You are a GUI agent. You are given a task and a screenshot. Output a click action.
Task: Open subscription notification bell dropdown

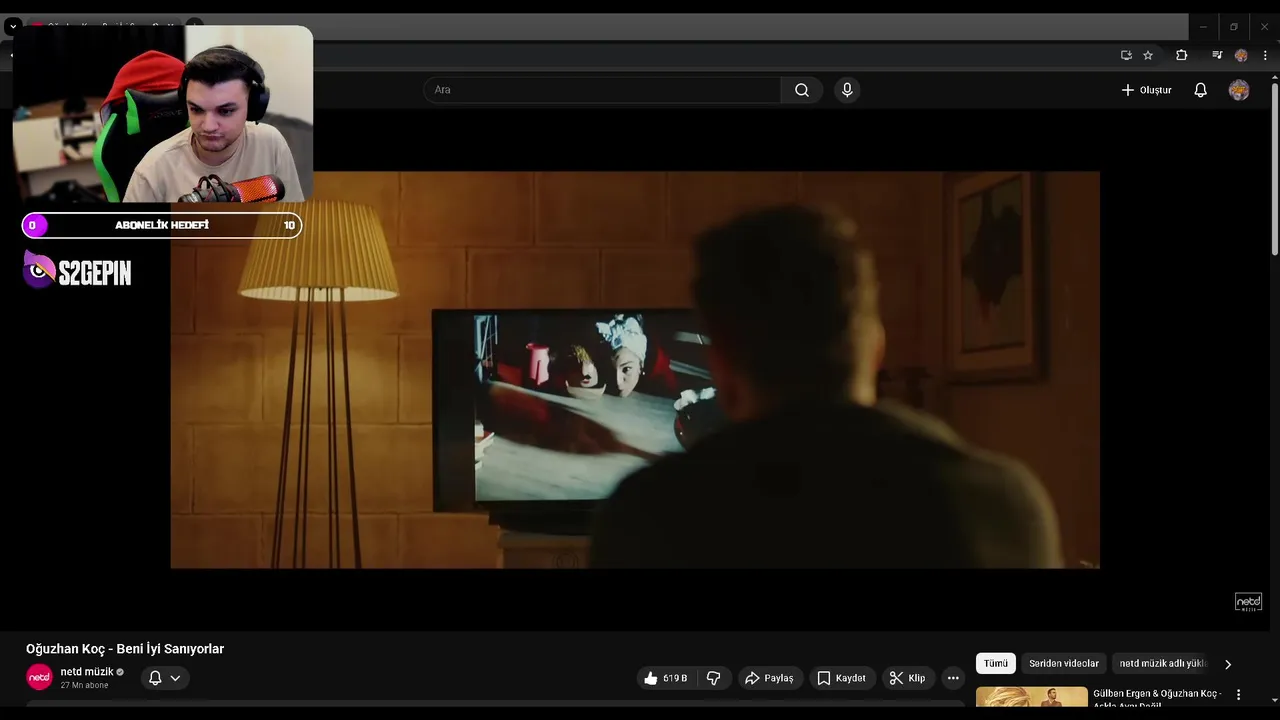tap(165, 678)
